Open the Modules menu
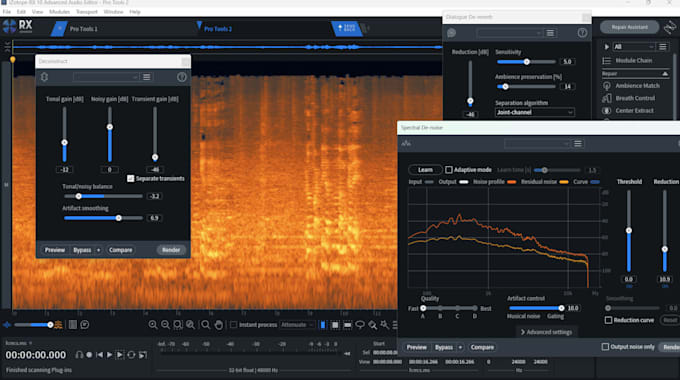The height and width of the screenshot is (380, 680). pyautogui.click(x=59, y=12)
